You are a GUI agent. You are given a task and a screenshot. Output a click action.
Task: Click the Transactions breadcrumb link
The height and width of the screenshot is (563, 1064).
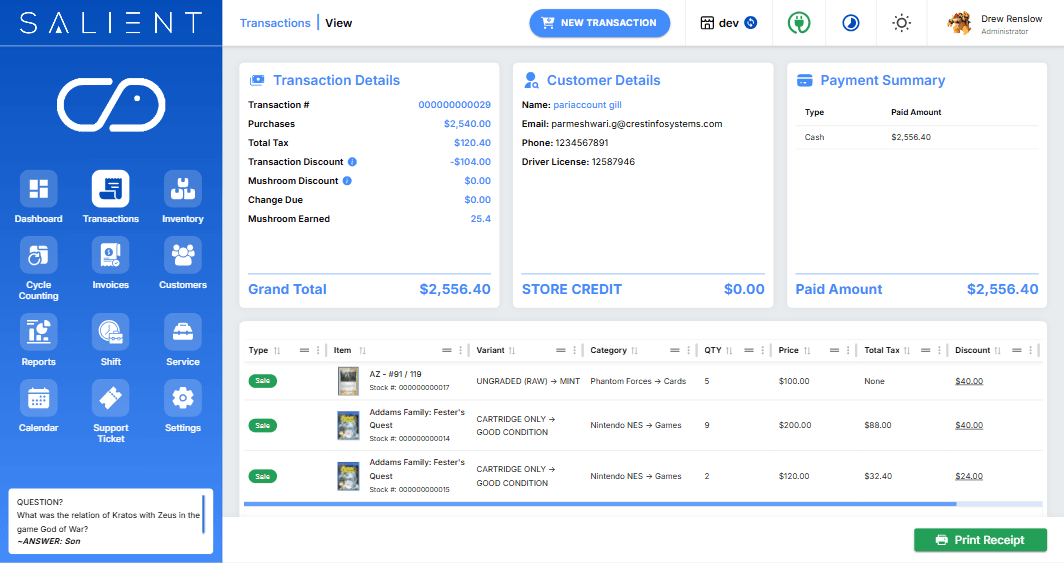[275, 23]
